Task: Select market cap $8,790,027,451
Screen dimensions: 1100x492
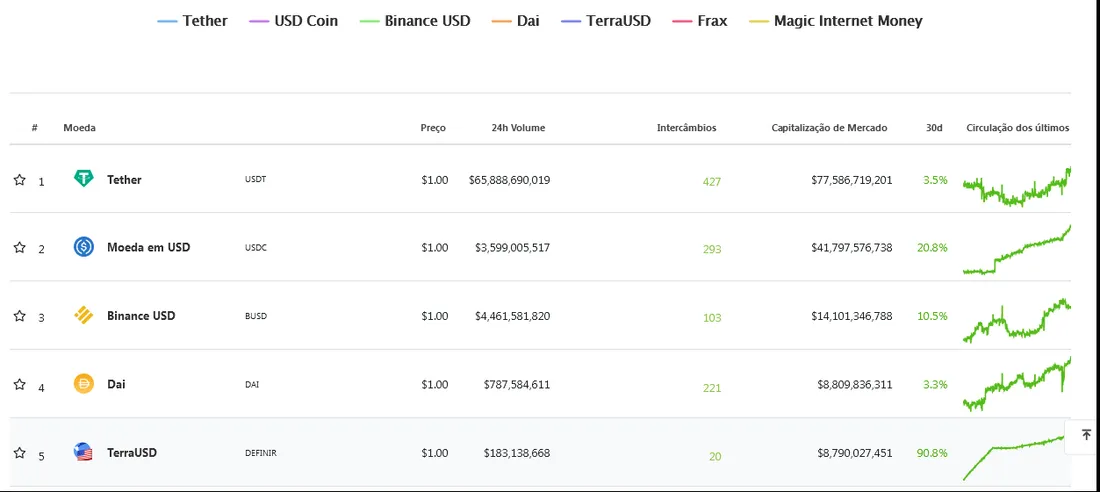Action: tap(855, 453)
